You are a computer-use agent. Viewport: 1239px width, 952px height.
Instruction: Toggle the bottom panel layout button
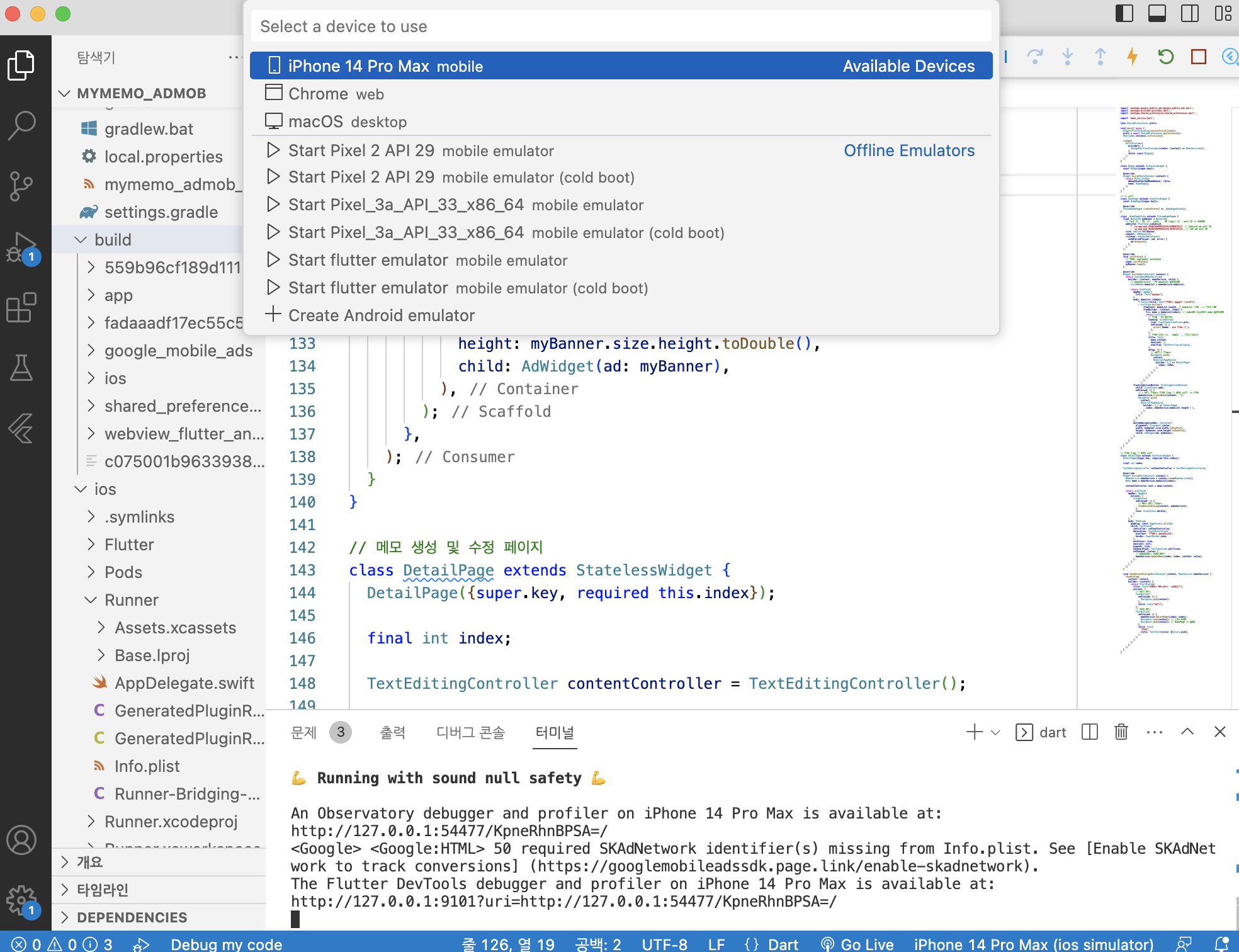(1157, 13)
